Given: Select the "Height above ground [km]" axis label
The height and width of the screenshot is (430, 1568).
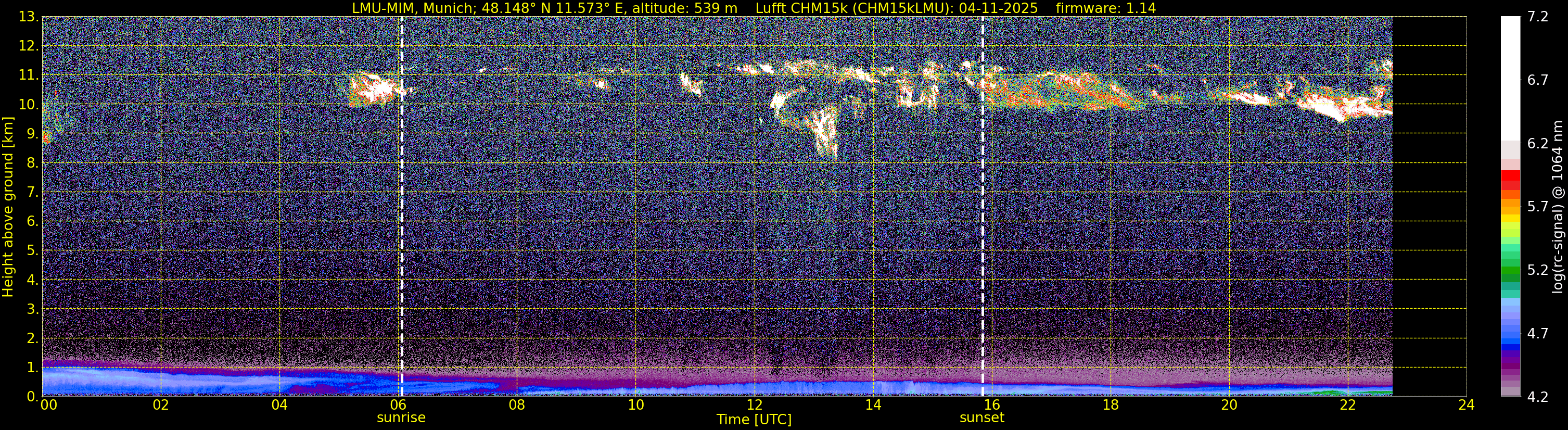Looking at the screenshot, I should [x=8, y=207].
